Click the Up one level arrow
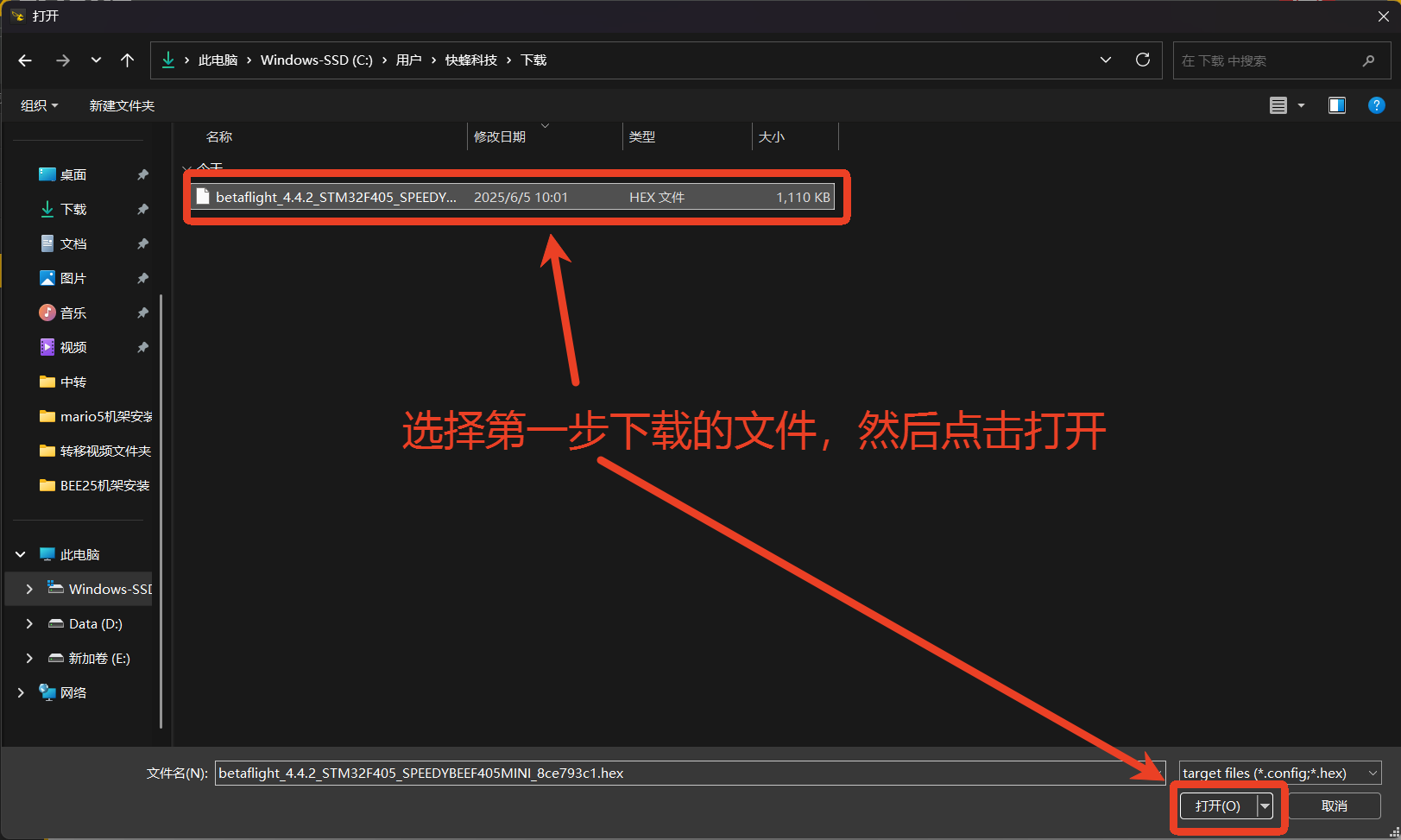Screen dimensions: 1401x840 pyautogui.click(x=127, y=60)
